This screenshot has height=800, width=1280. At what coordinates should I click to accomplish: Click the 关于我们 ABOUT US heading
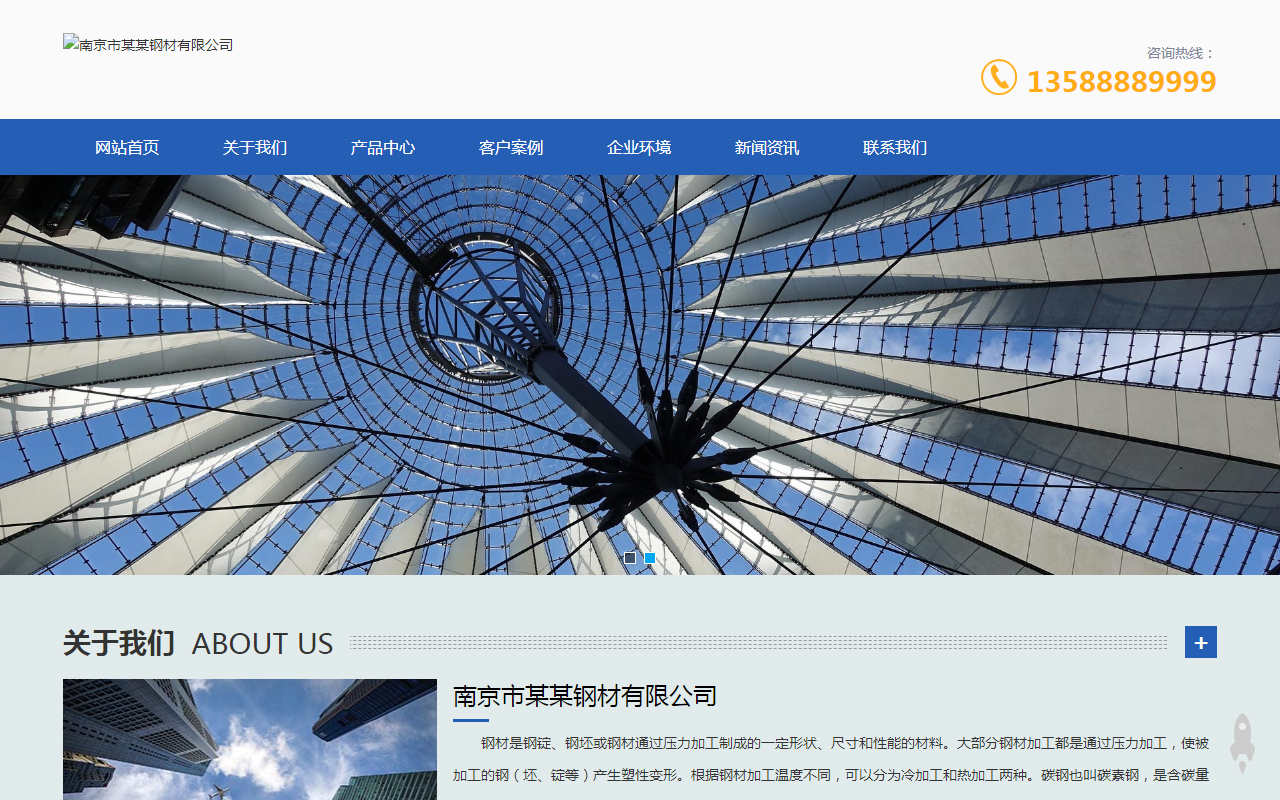(x=198, y=643)
